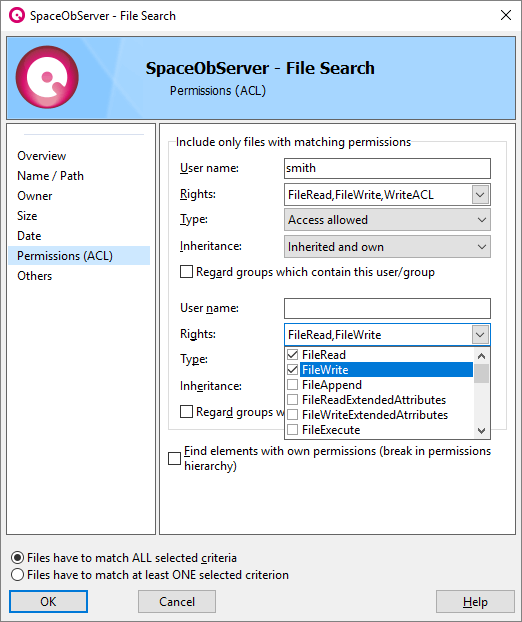This screenshot has height=622, width=522.
Task: Click the rights list scrollbar thumb
Action: pyautogui.click(x=482, y=373)
